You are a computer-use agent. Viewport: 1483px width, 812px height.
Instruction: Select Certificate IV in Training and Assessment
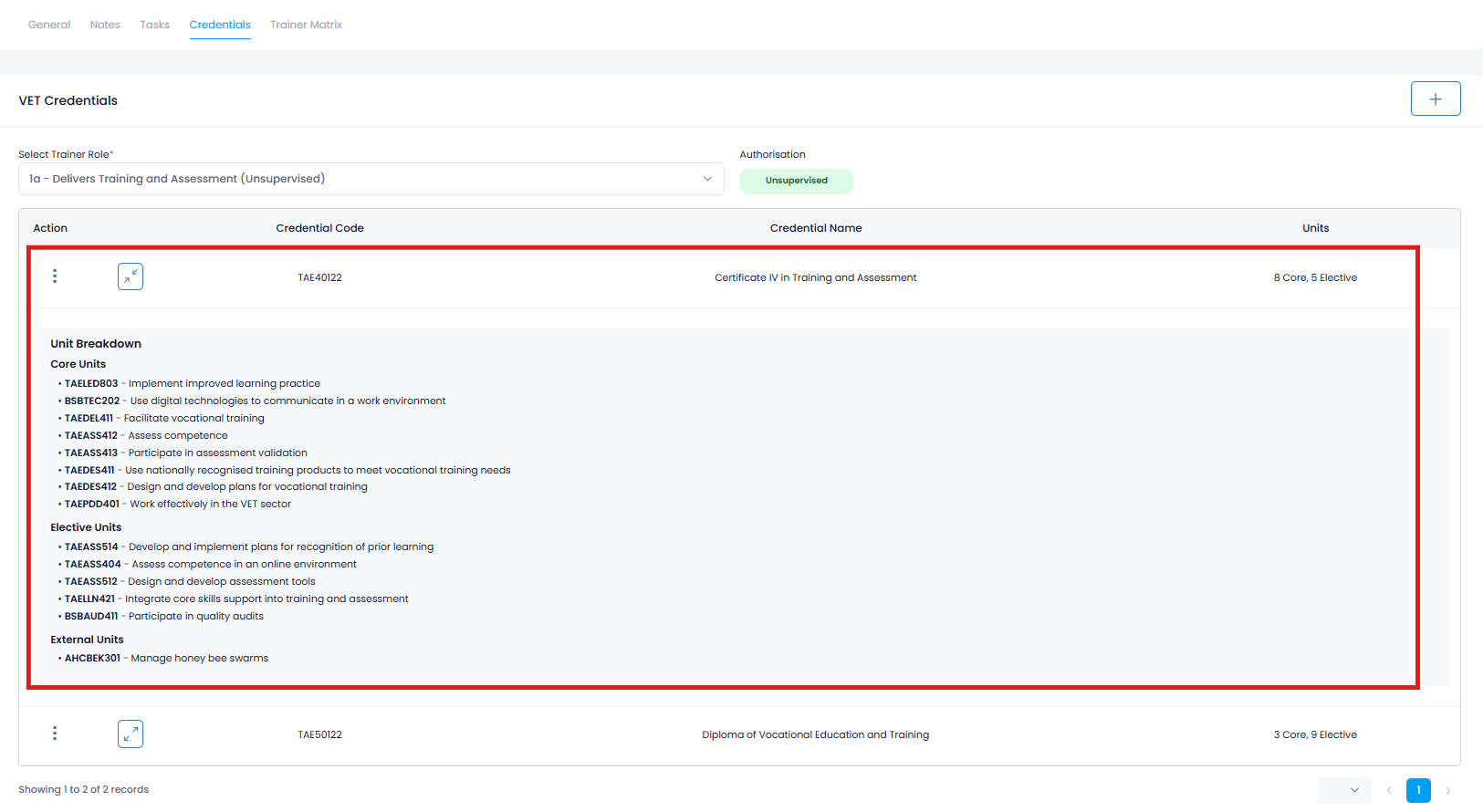(816, 277)
